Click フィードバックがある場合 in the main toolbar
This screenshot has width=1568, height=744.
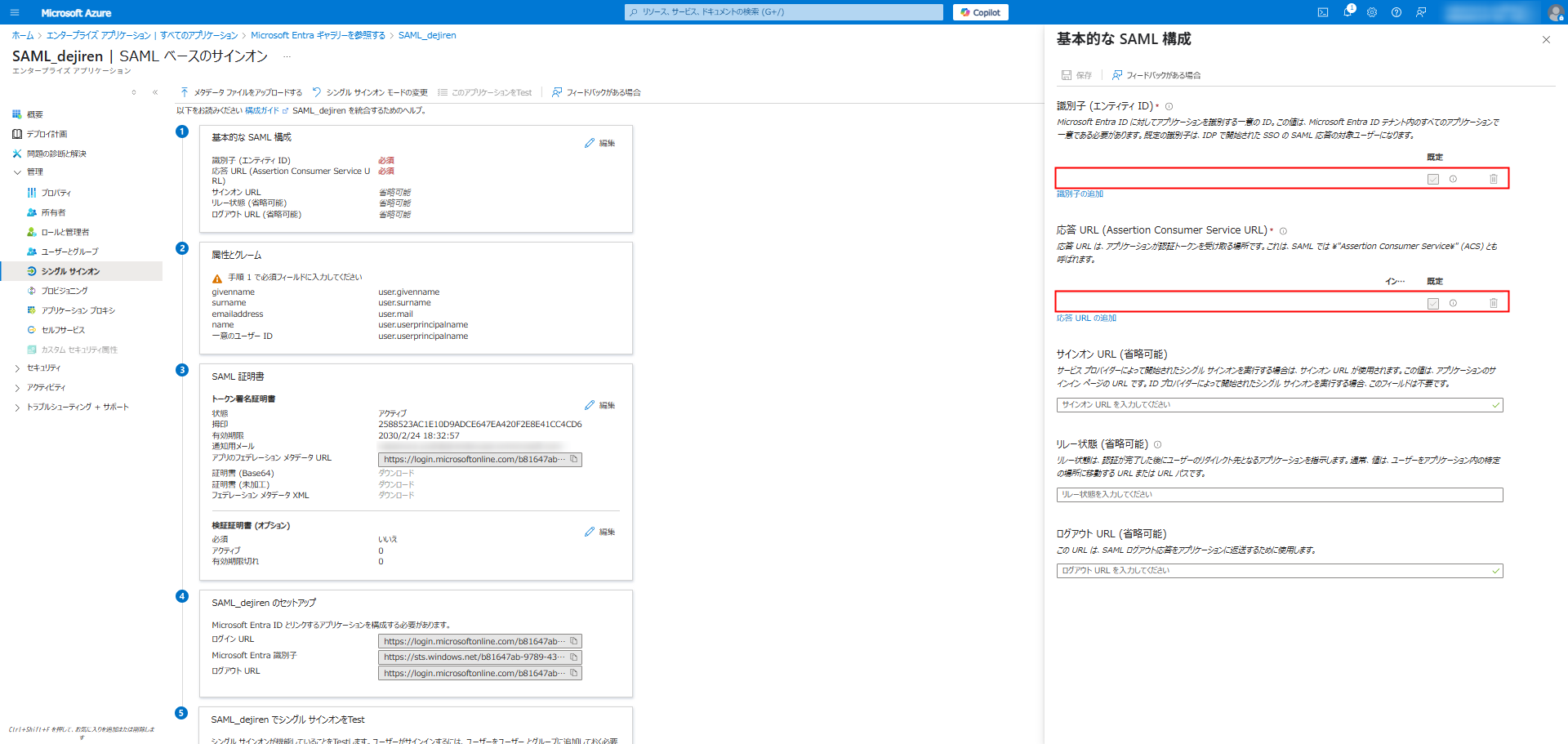596,92
